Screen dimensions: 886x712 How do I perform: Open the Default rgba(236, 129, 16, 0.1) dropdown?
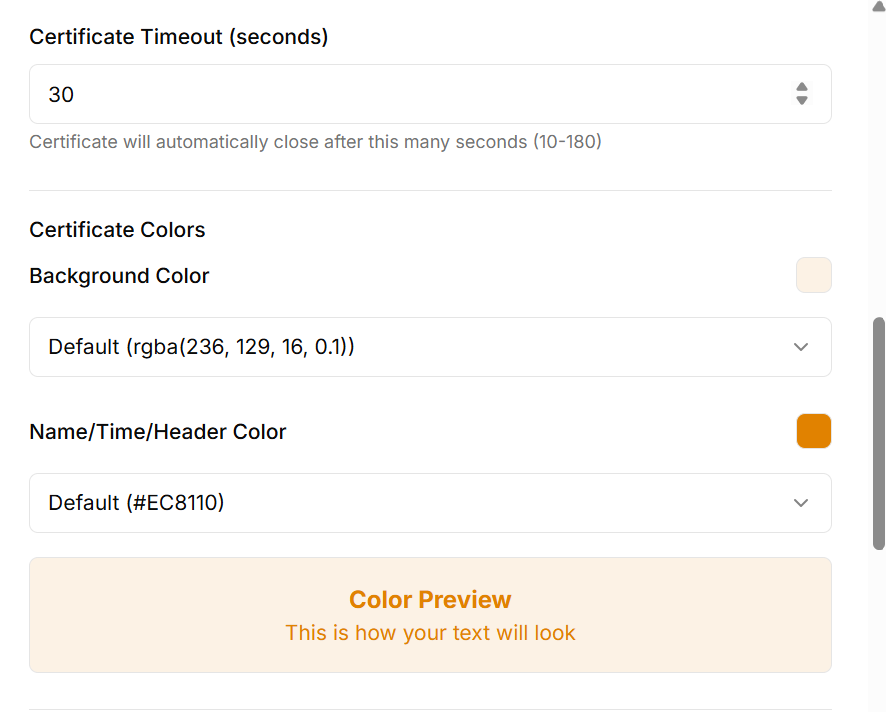400,347
